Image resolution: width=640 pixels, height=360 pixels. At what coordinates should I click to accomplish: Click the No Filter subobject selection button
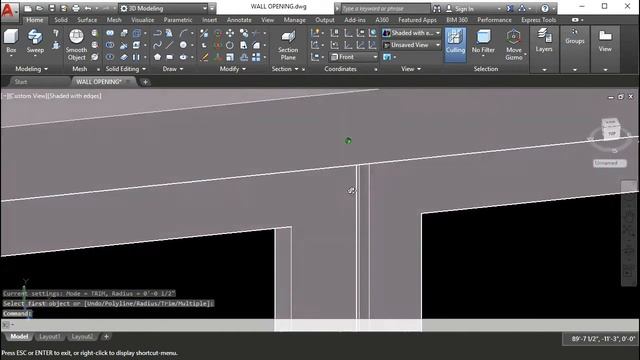click(483, 42)
